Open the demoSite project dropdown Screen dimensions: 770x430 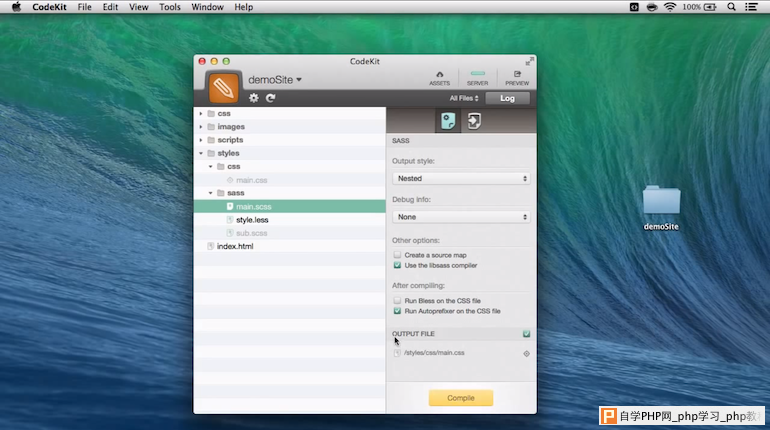point(275,80)
